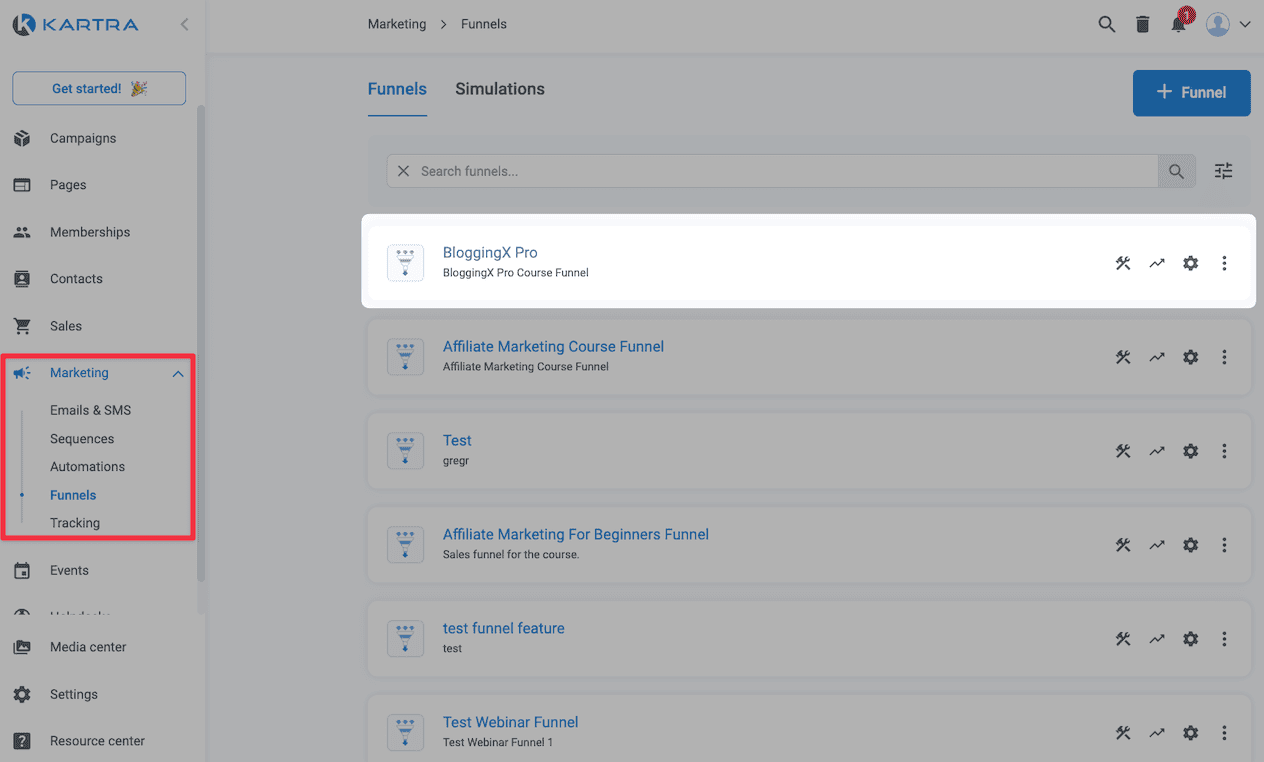The height and width of the screenshot is (762, 1264).
Task: Open settings gear for the gregr Test funnel
Action: 1190,451
